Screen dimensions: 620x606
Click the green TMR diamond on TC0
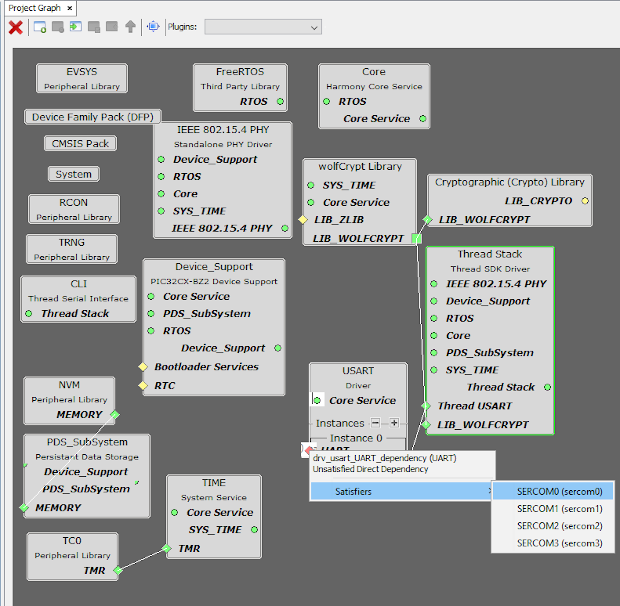(117, 571)
